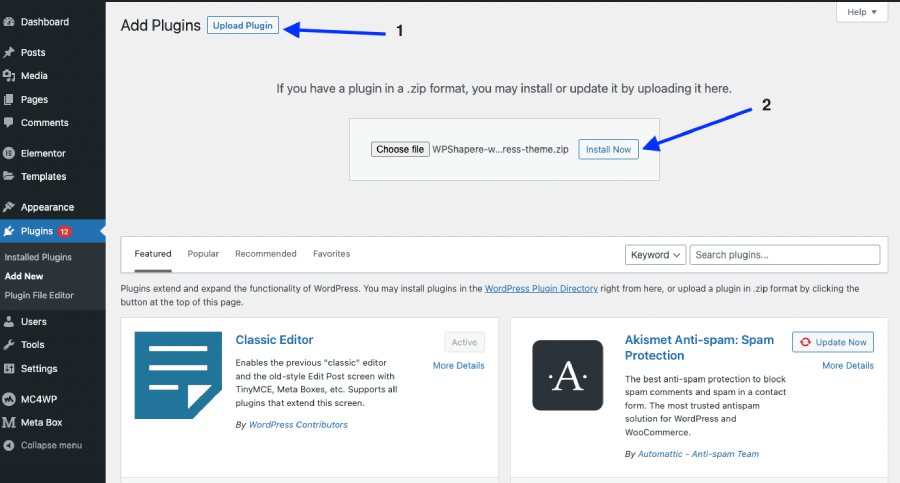Open the Help dropdown panel
Viewport: 900px width, 483px height.
pyautogui.click(x=862, y=12)
